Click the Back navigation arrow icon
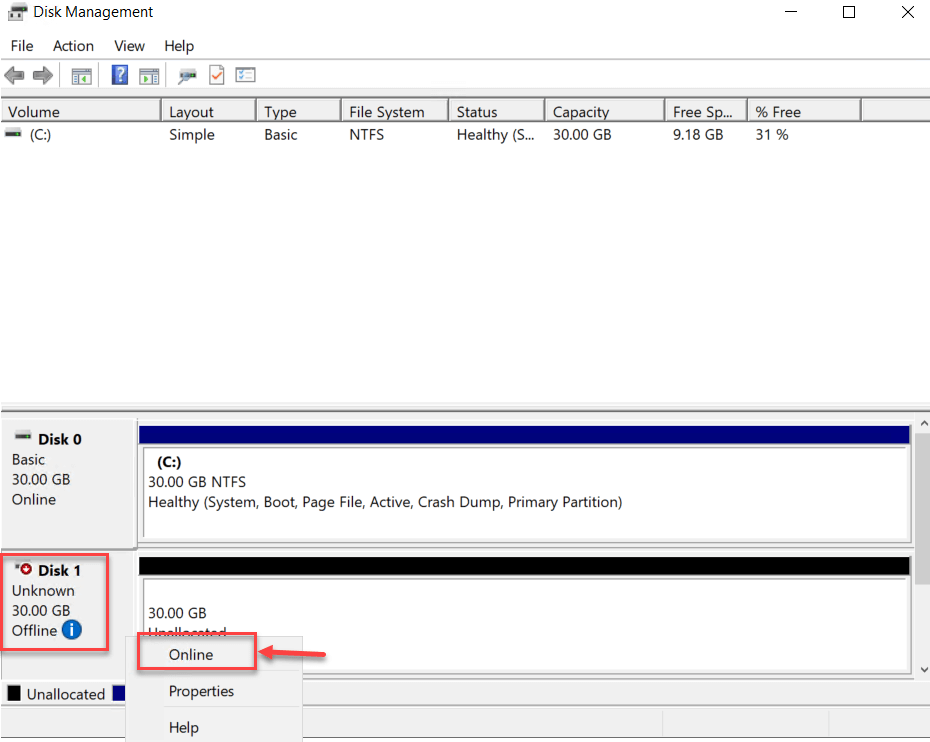 click(14, 75)
